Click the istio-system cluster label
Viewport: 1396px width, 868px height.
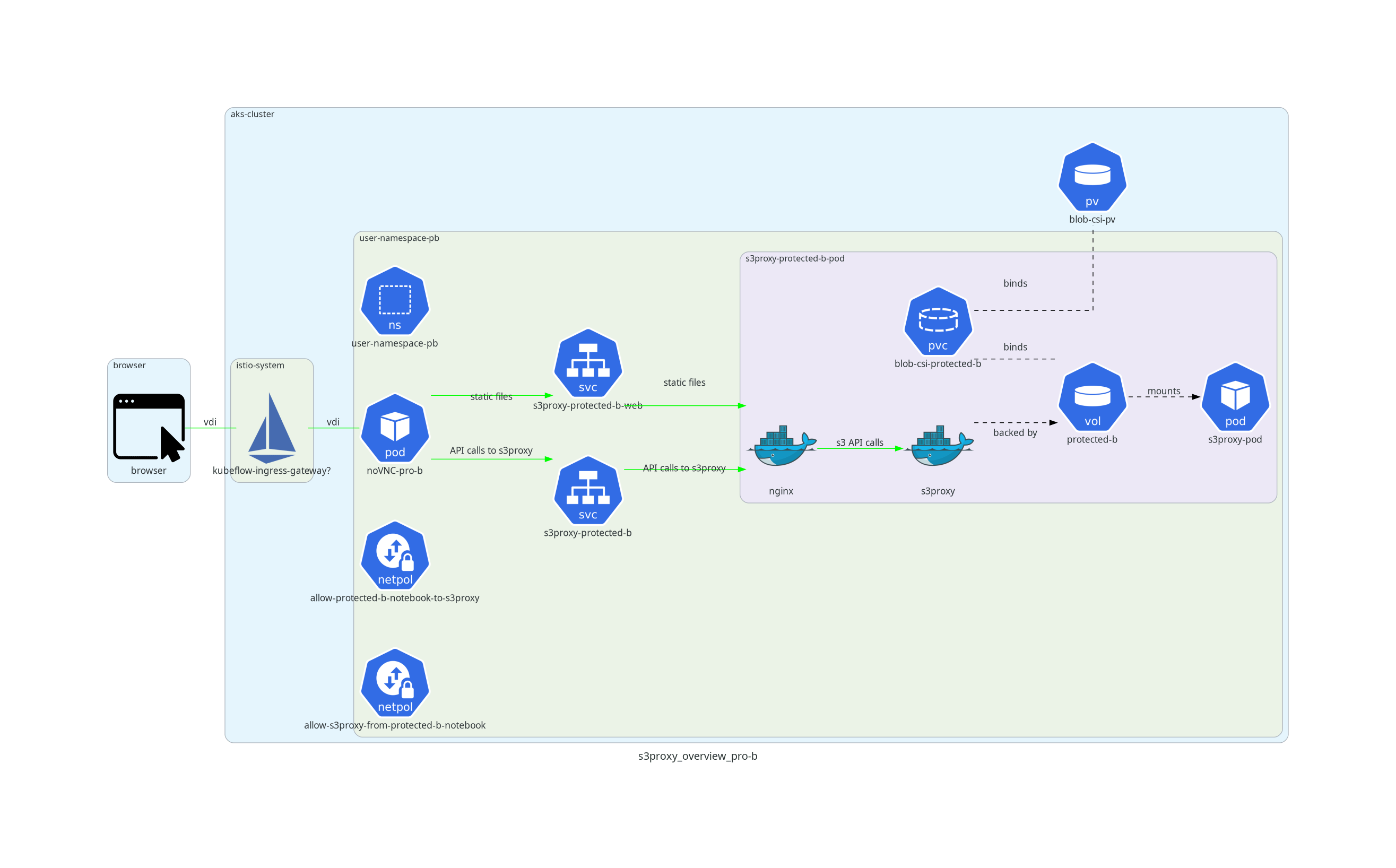tap(260, 365)
